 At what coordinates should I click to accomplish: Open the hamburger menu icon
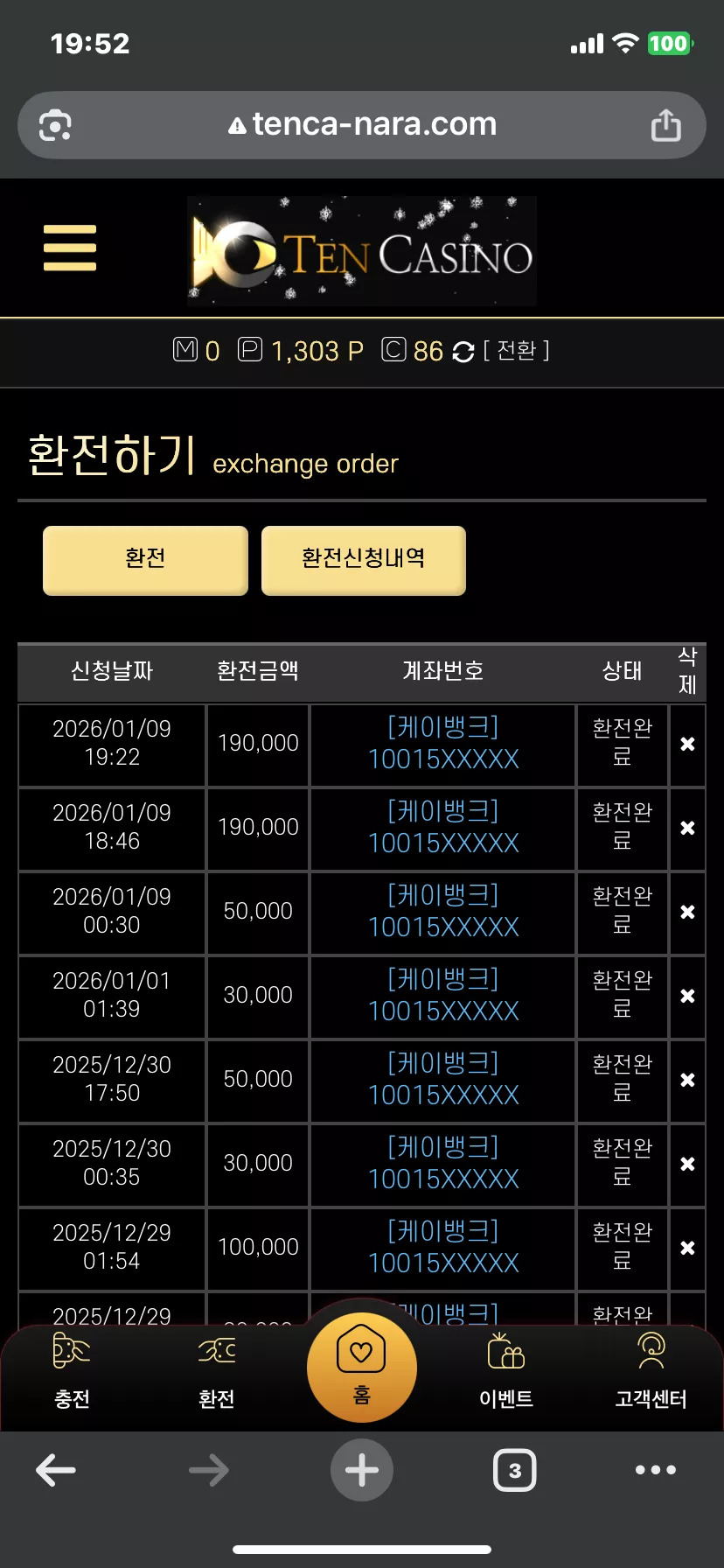click(70, 248)
